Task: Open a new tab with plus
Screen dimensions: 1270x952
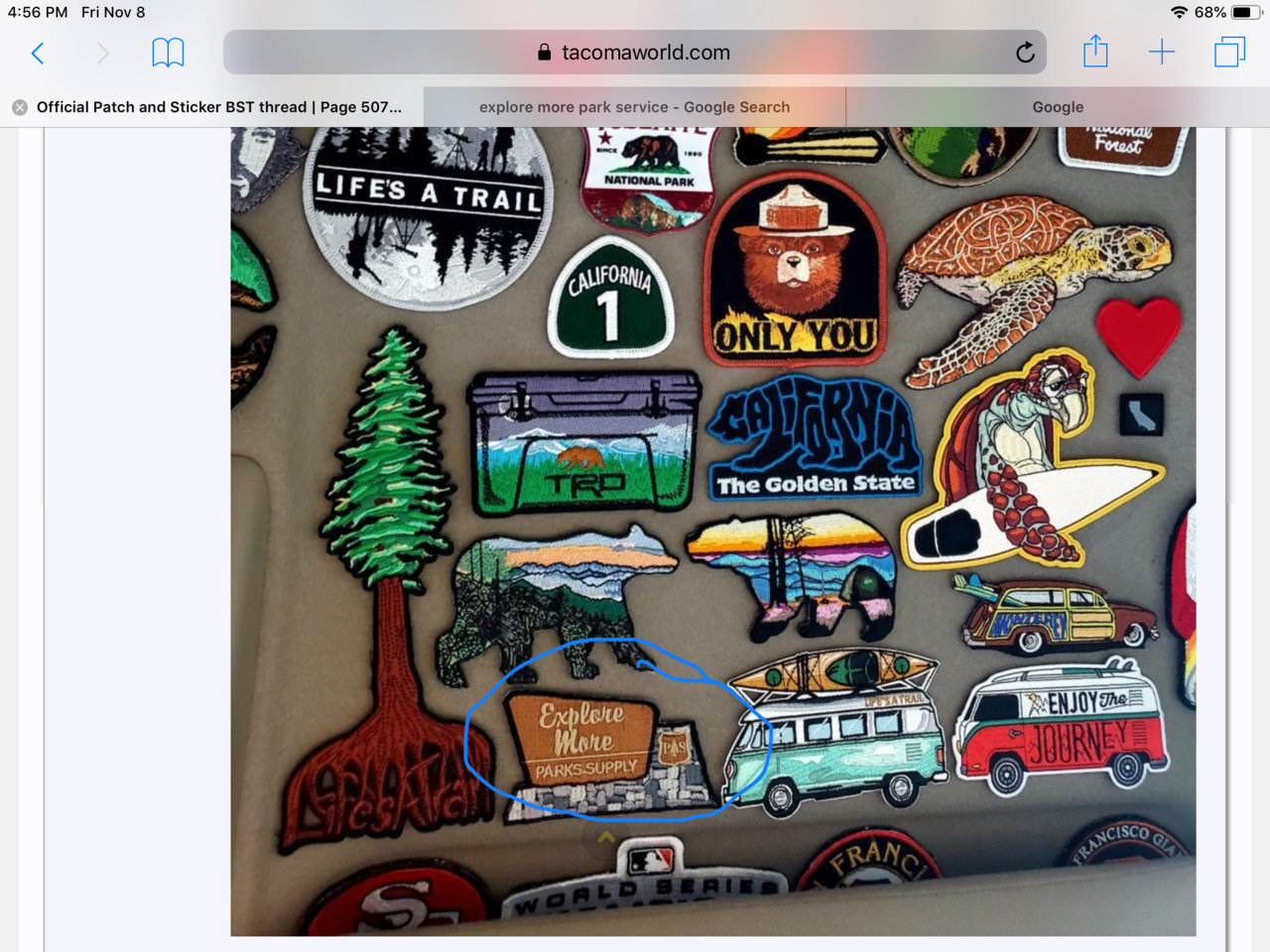Action: click(1162, 53)
